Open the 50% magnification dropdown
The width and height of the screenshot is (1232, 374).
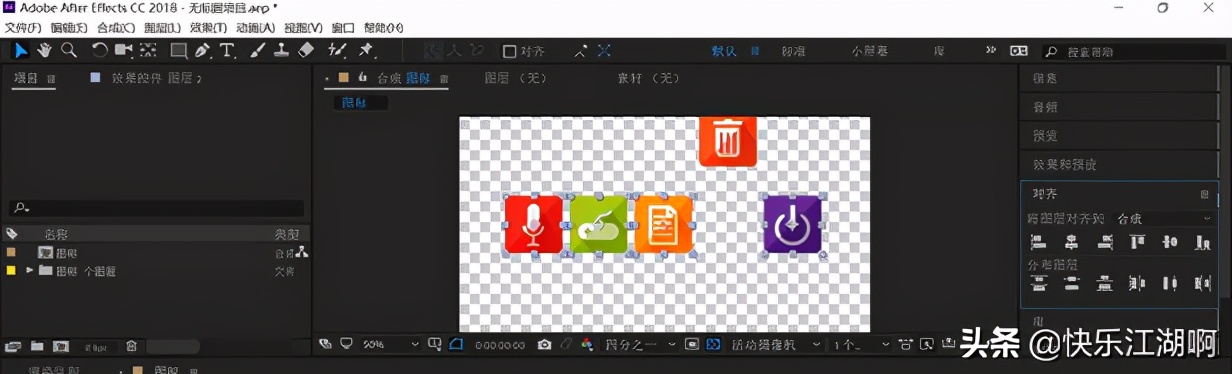pyautogui.click(x=391, y=344)
